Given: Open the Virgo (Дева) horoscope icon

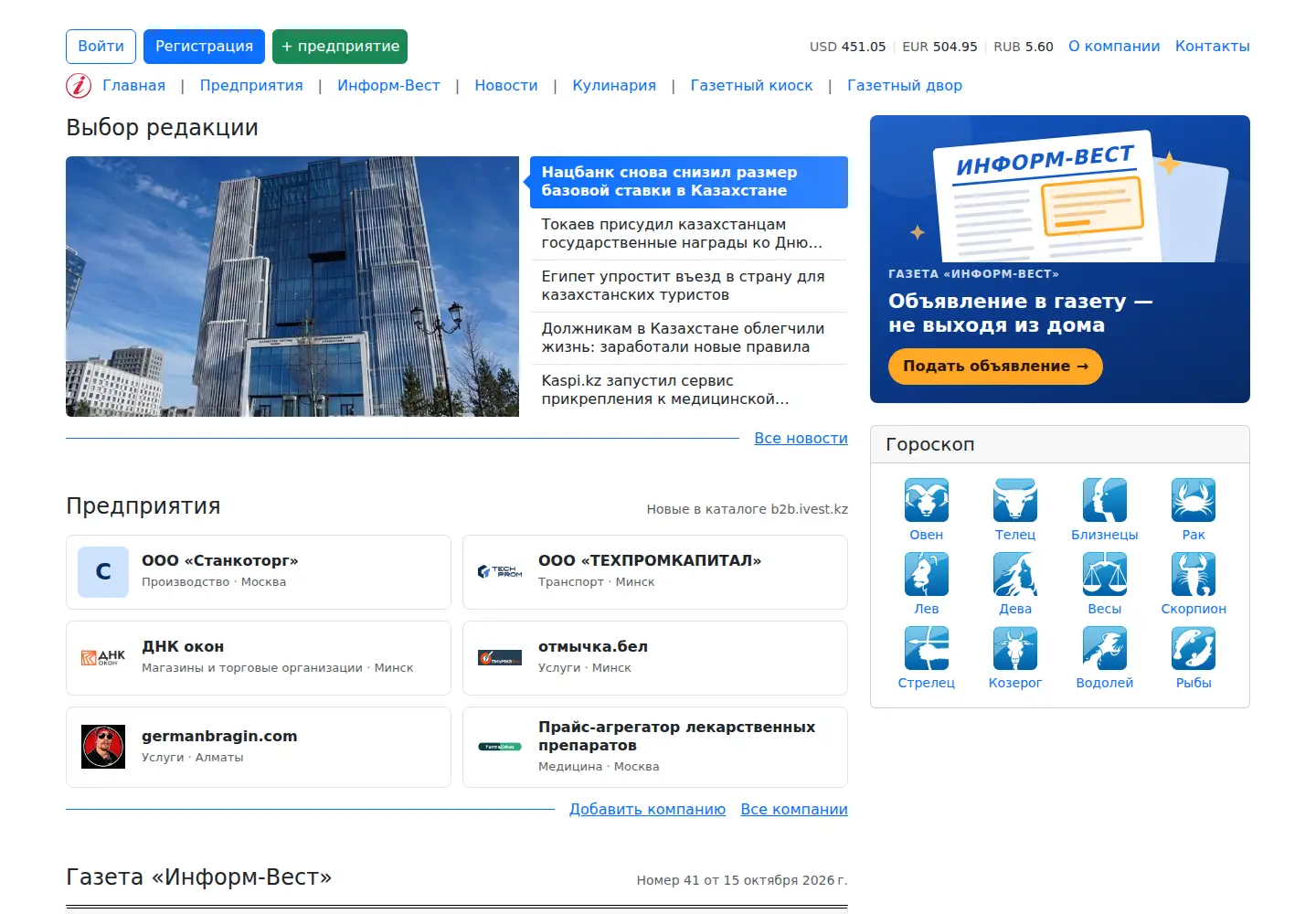Looking at the screenshot, I should [x=1015, y=574].
